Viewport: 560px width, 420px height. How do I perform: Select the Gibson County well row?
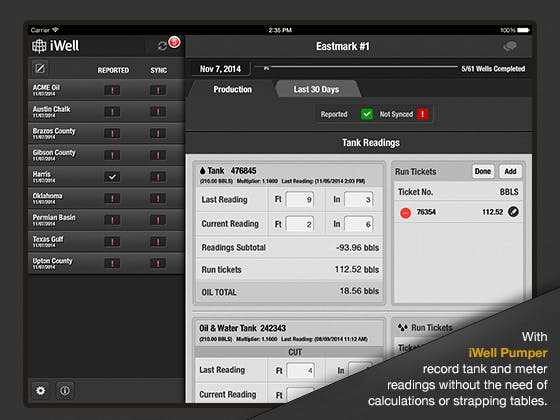[106, 155]
